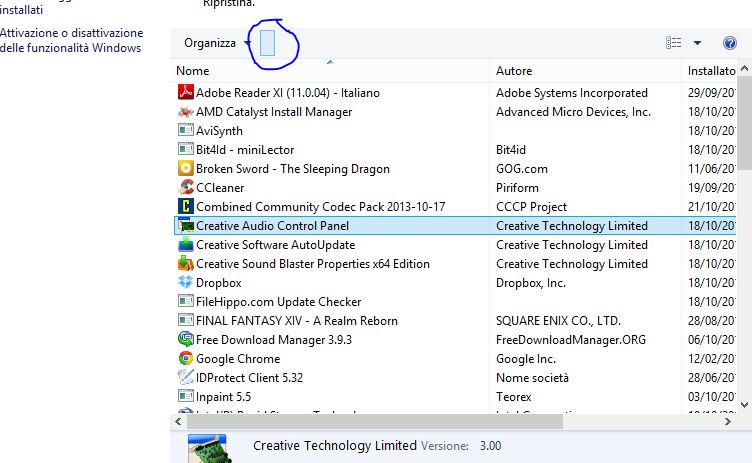Sort programs by the Autore column header

pos(585,71)
